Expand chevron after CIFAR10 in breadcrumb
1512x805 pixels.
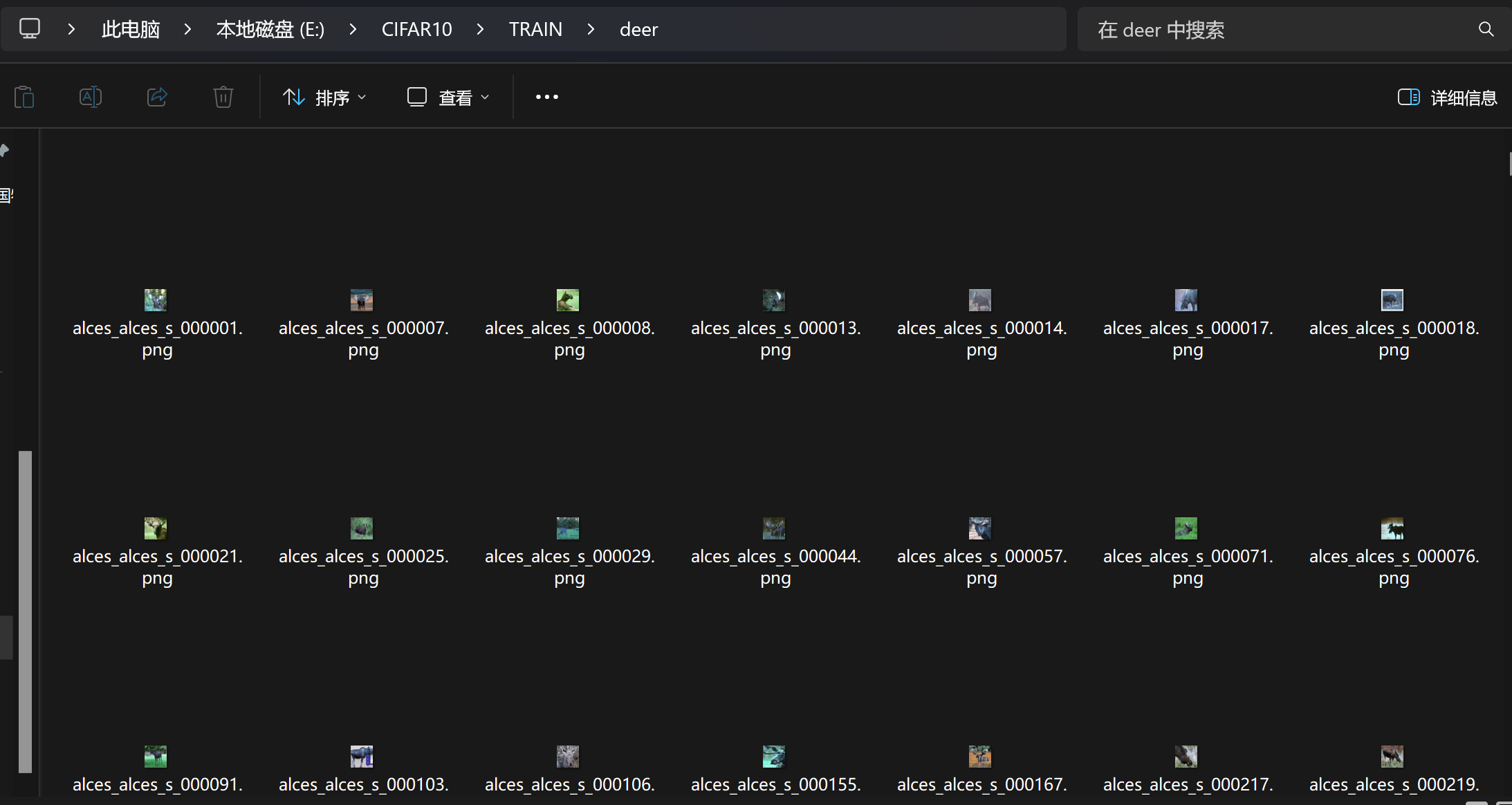(480, 29)
